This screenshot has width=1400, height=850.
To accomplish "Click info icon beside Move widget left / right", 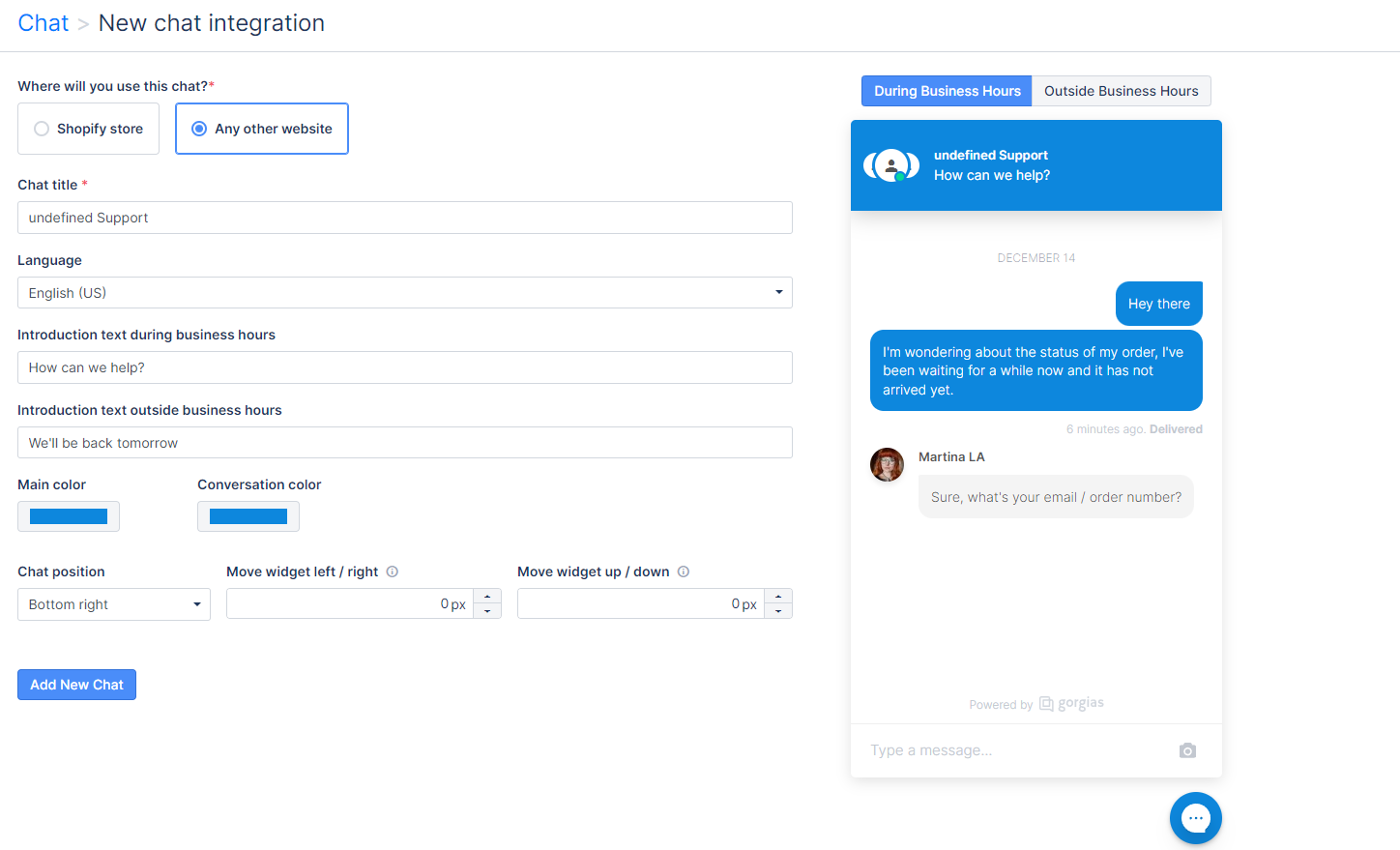I will point(393,572).
